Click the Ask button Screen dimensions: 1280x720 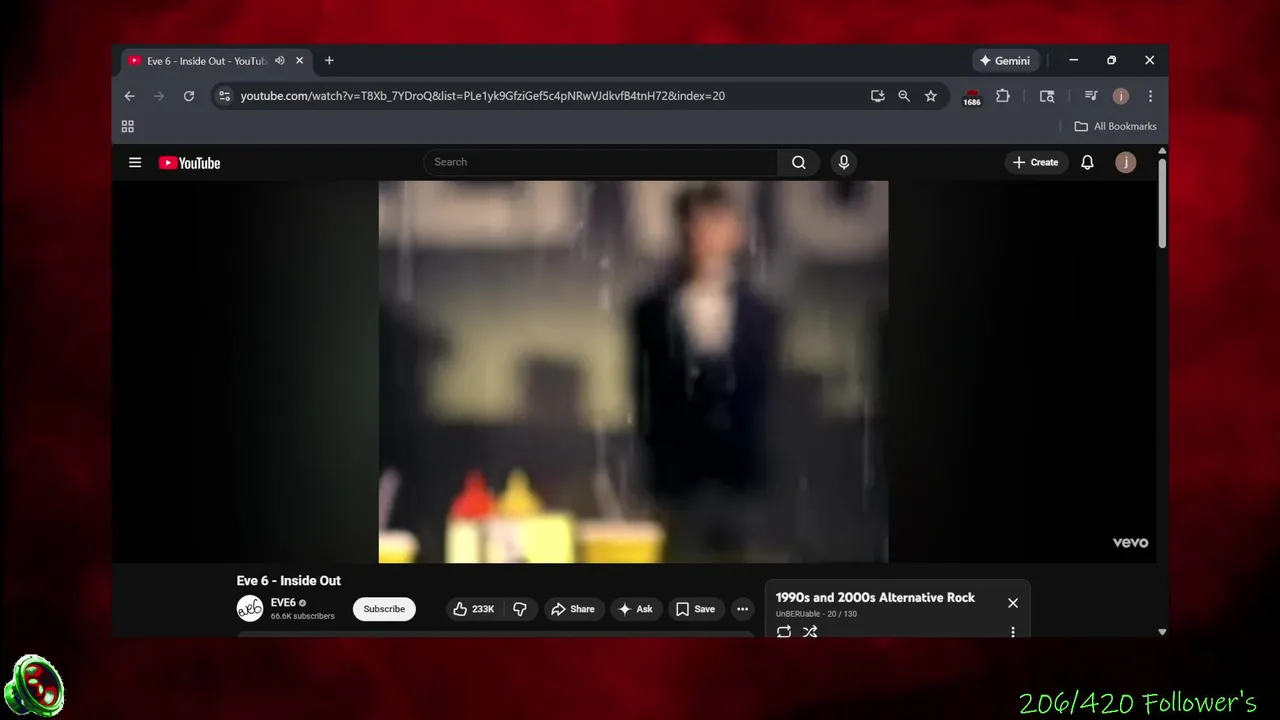coord(635,609)
